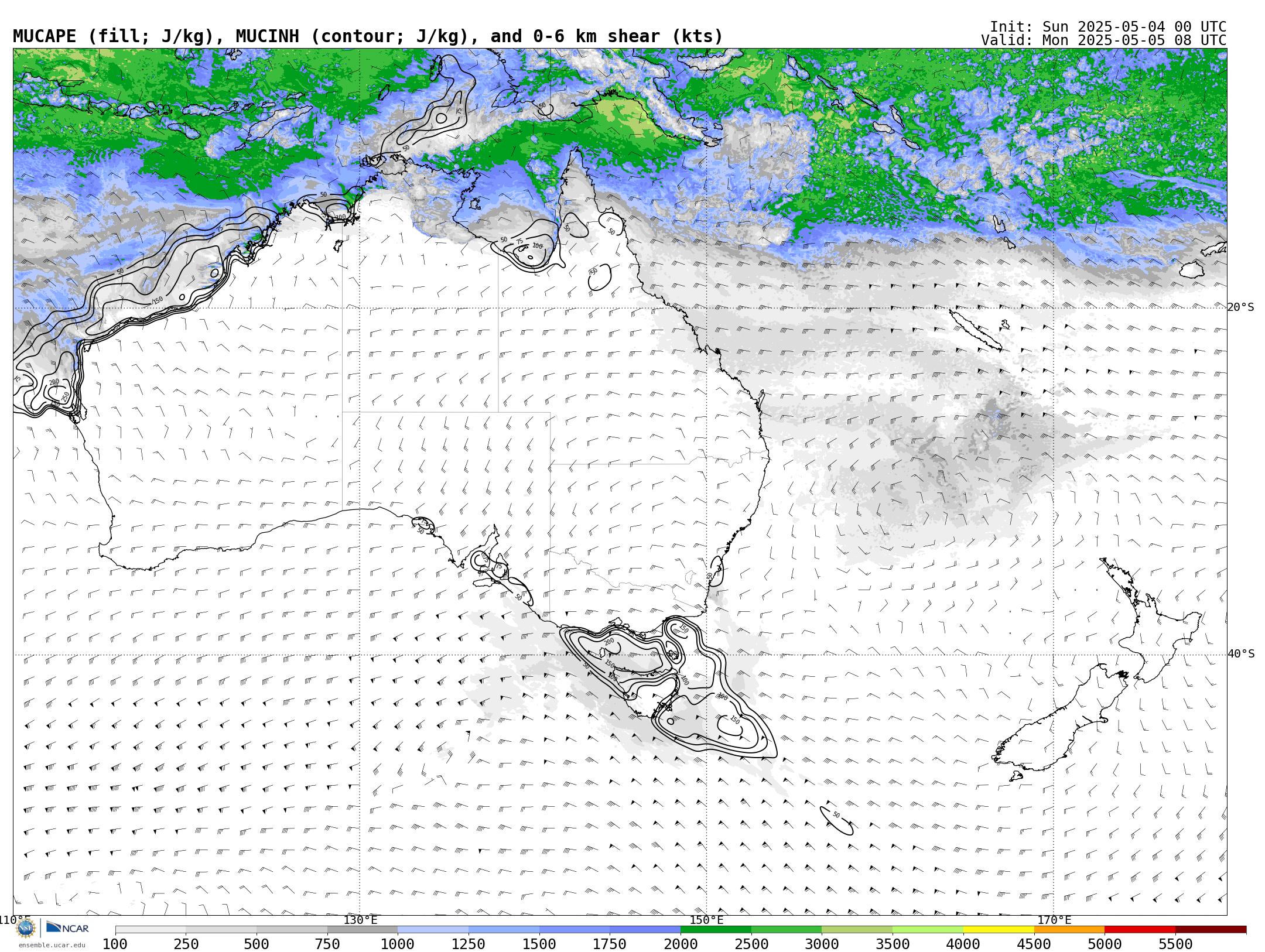Screen dimensions: 1265x952
Task: Click the colorbar value label 3000
Action: 822,944
